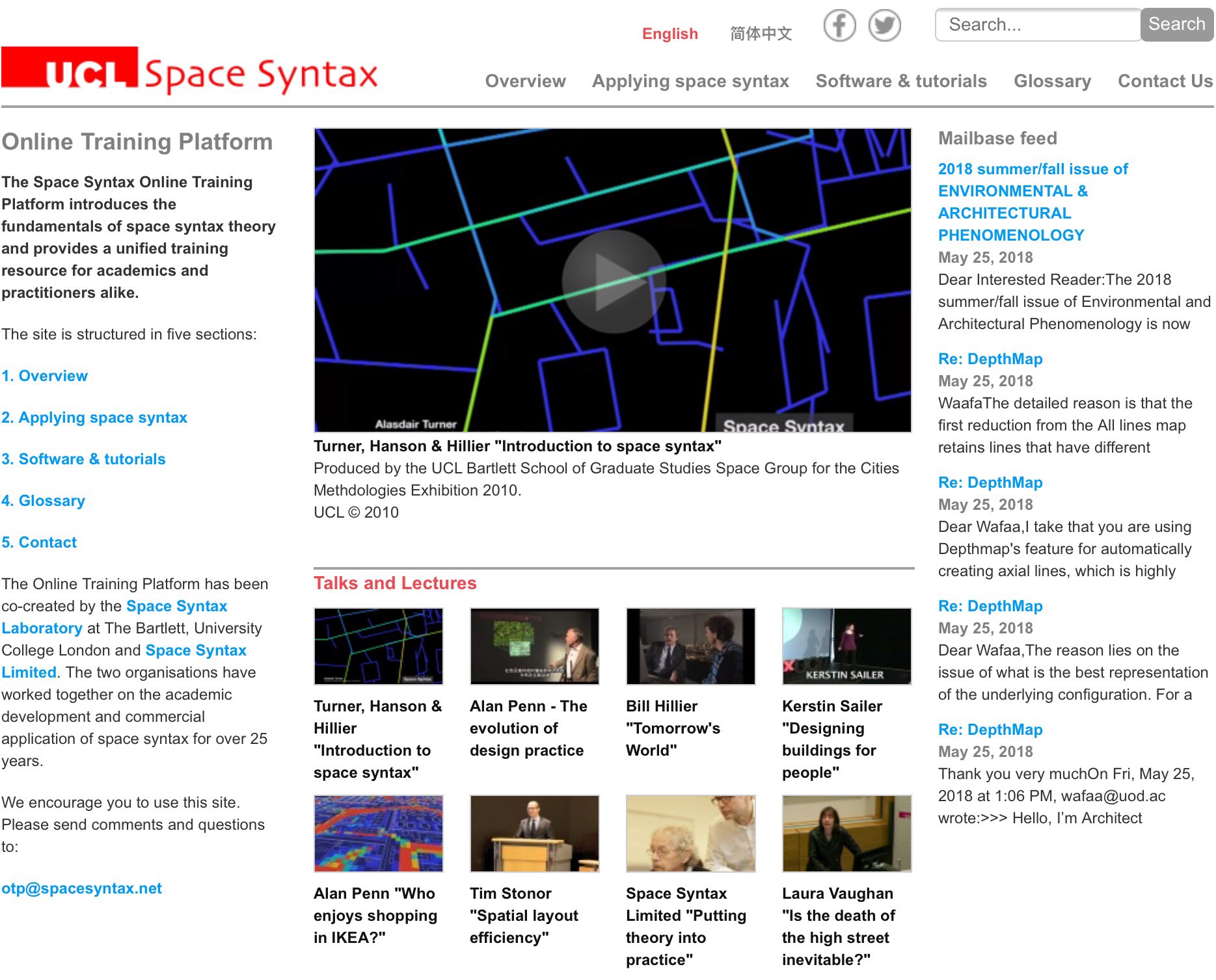This screenshot has width=1216, height=980.
Task: Click the UCL Space Syntax logo
Action: (x=189, y=70)
